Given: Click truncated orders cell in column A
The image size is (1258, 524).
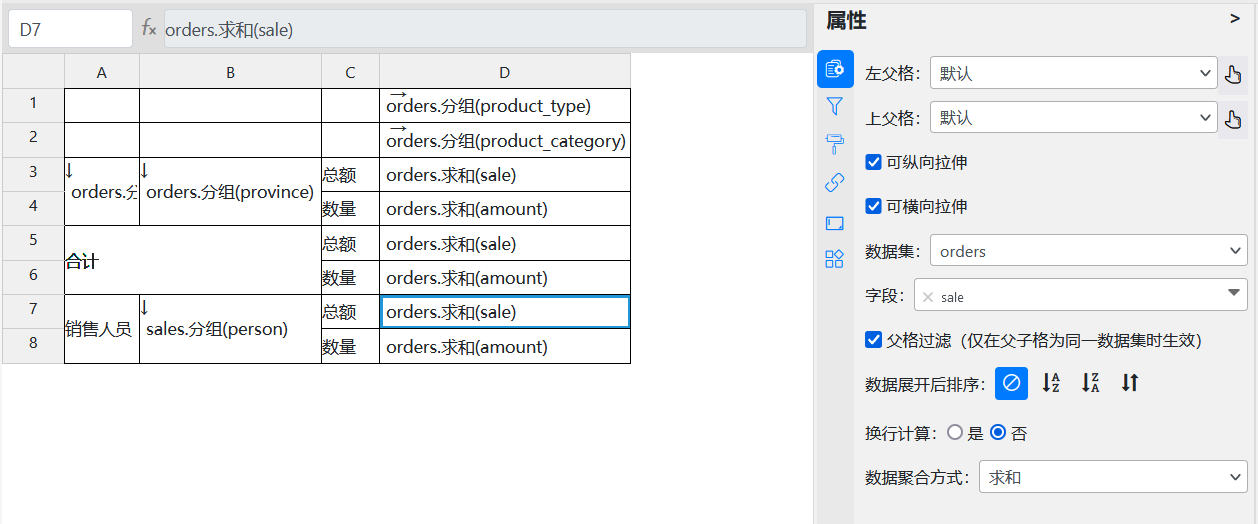Looking at the screenshot, I should 102,191.
